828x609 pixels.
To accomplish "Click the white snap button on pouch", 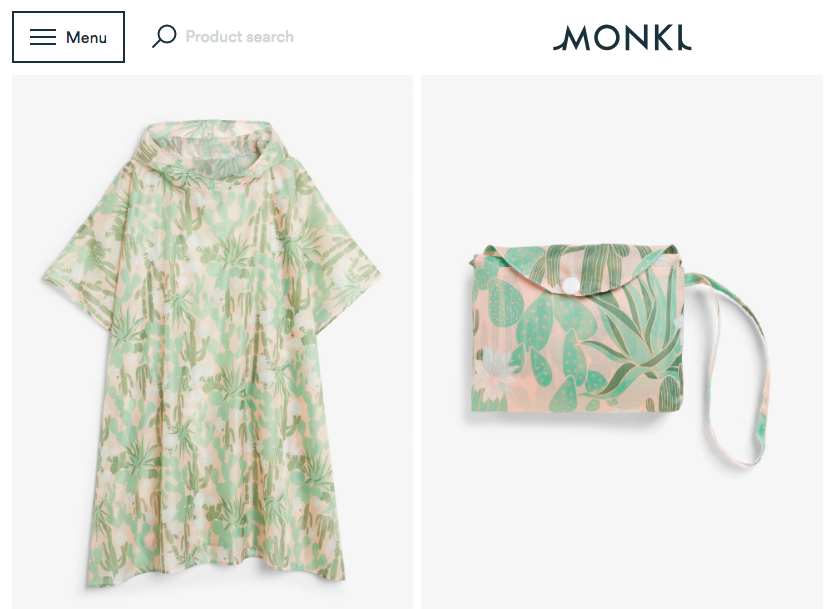I will [570, 285].
